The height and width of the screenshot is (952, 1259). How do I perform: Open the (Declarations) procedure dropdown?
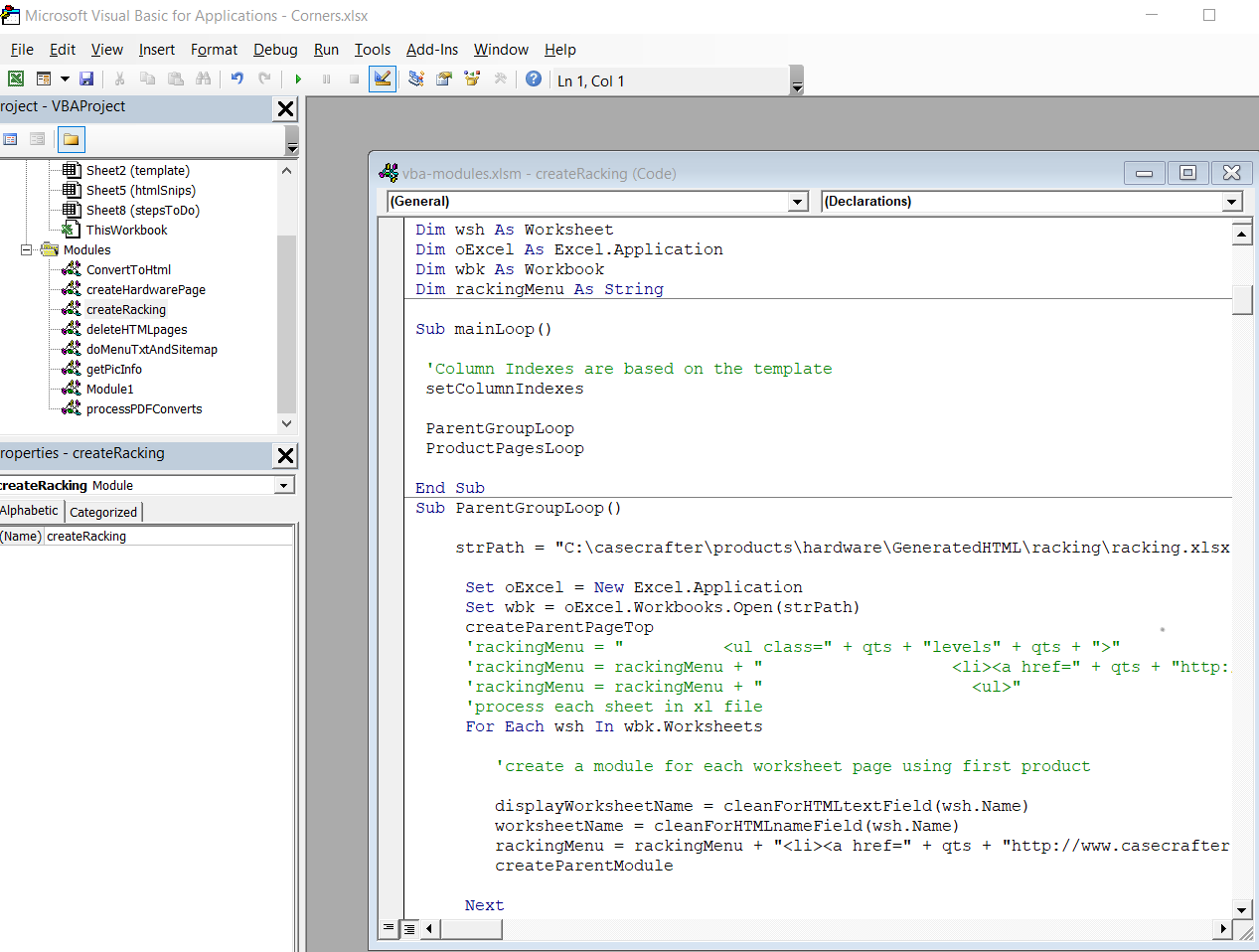(x=1232, y=202)
